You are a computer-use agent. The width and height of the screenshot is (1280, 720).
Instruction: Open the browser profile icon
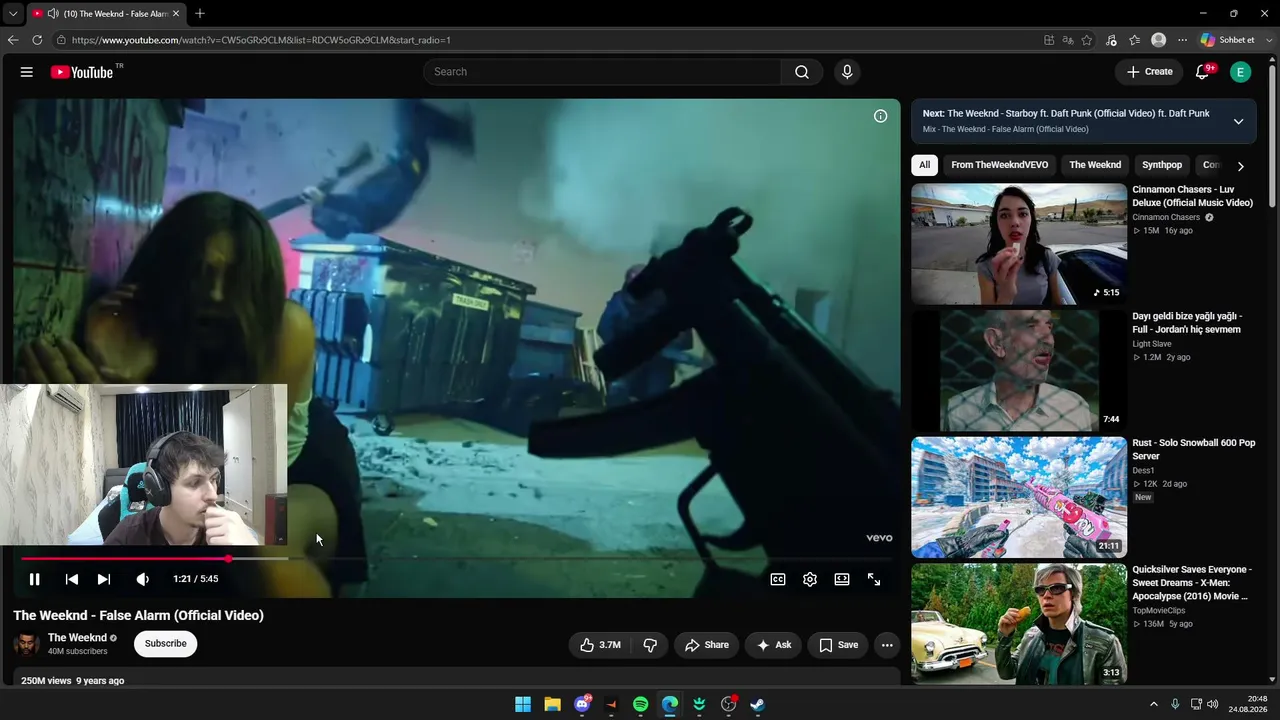1159,40
